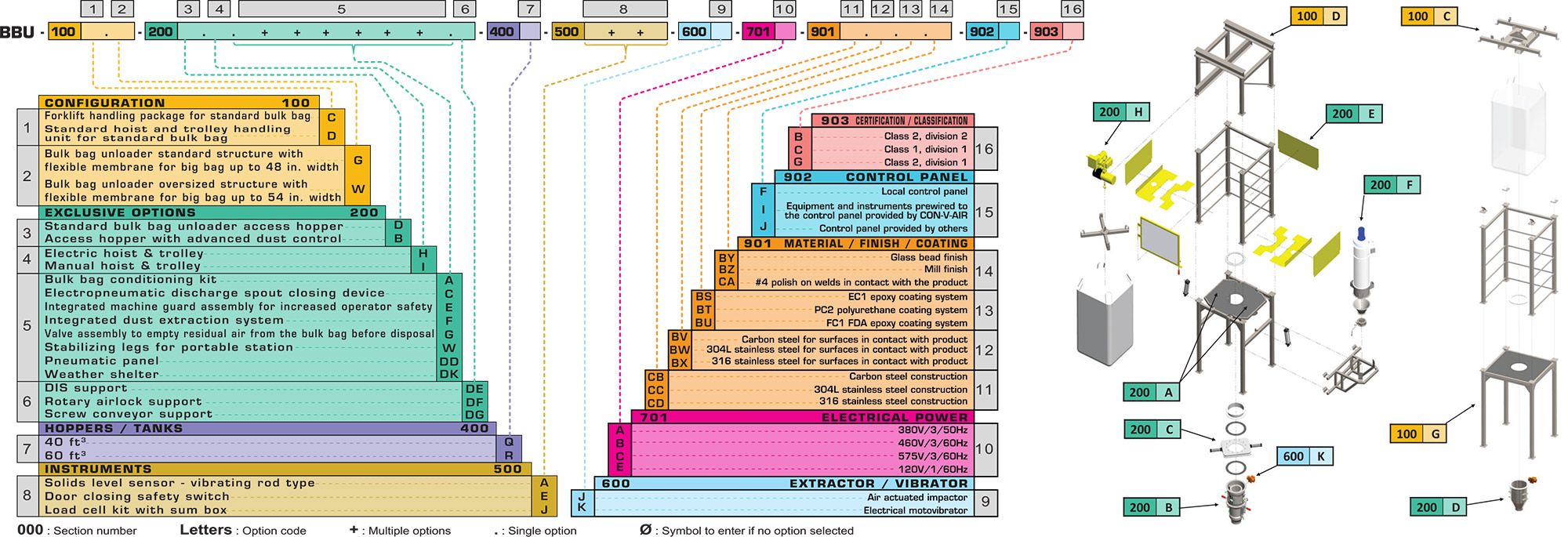Click the cross-shaped bag lifting frame illustration

pos(1104,233)
